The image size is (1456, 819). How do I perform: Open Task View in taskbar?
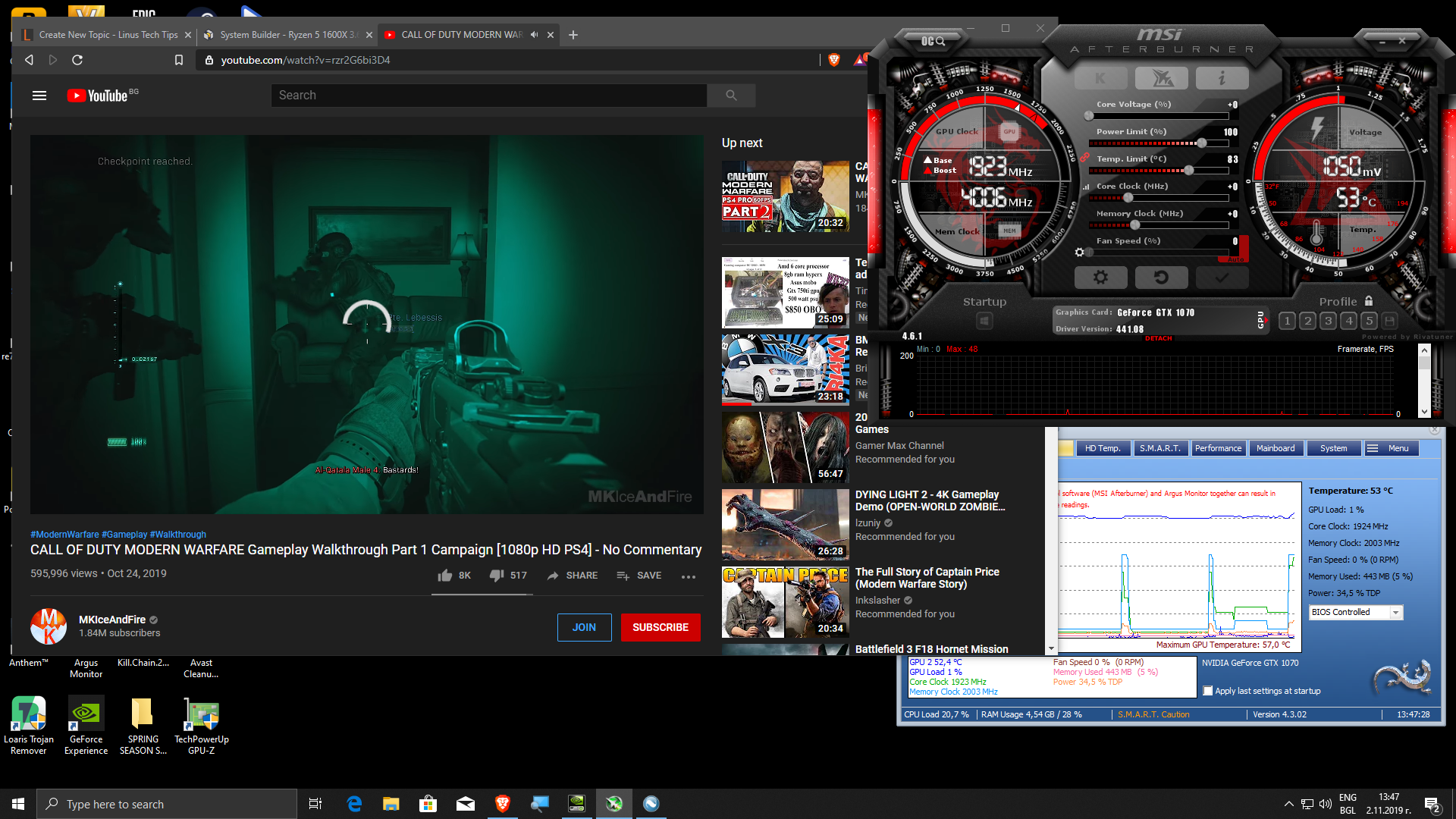(x=315, y=804)
